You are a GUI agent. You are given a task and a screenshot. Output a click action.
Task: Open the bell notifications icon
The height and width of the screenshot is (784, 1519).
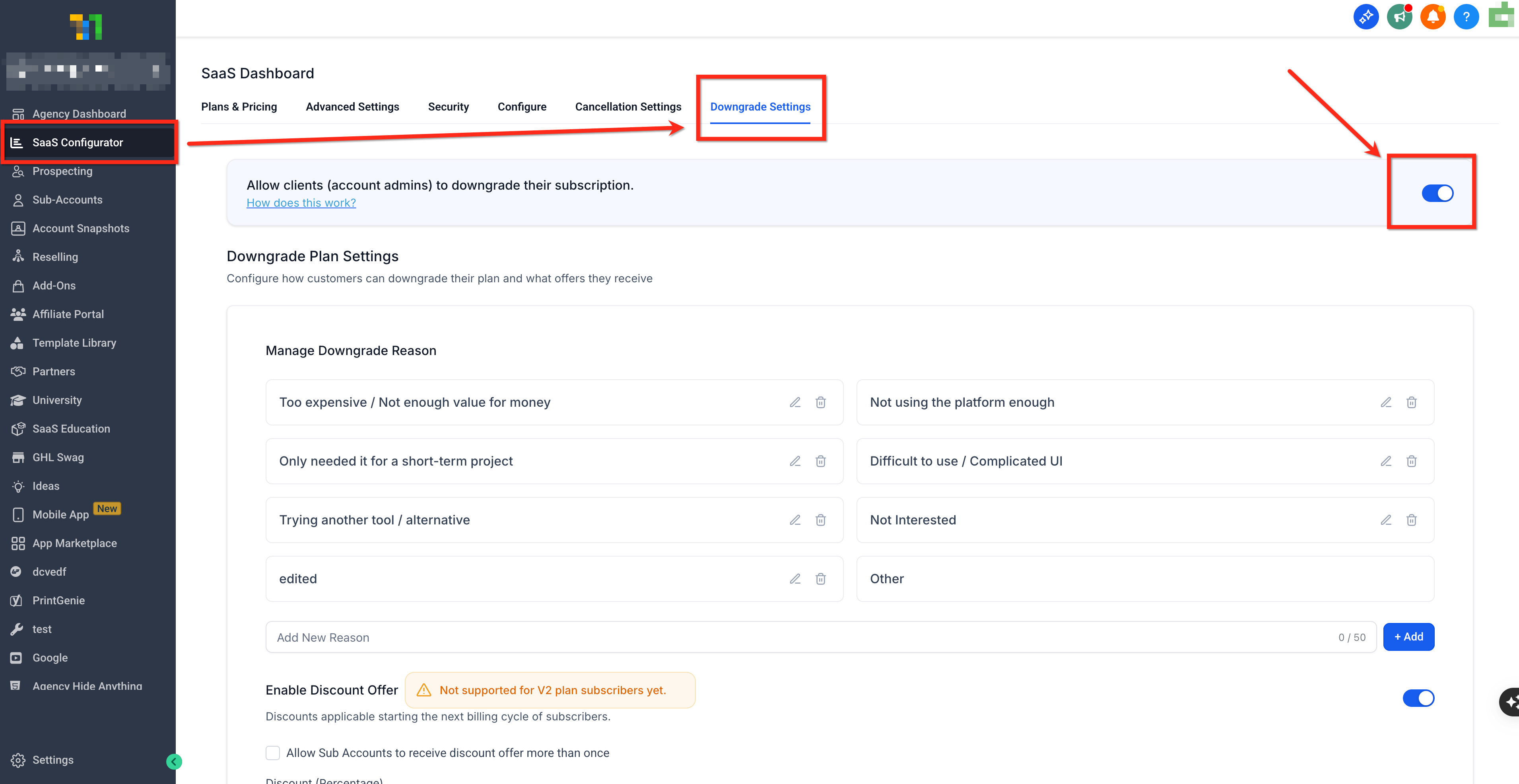point(1432,17)
